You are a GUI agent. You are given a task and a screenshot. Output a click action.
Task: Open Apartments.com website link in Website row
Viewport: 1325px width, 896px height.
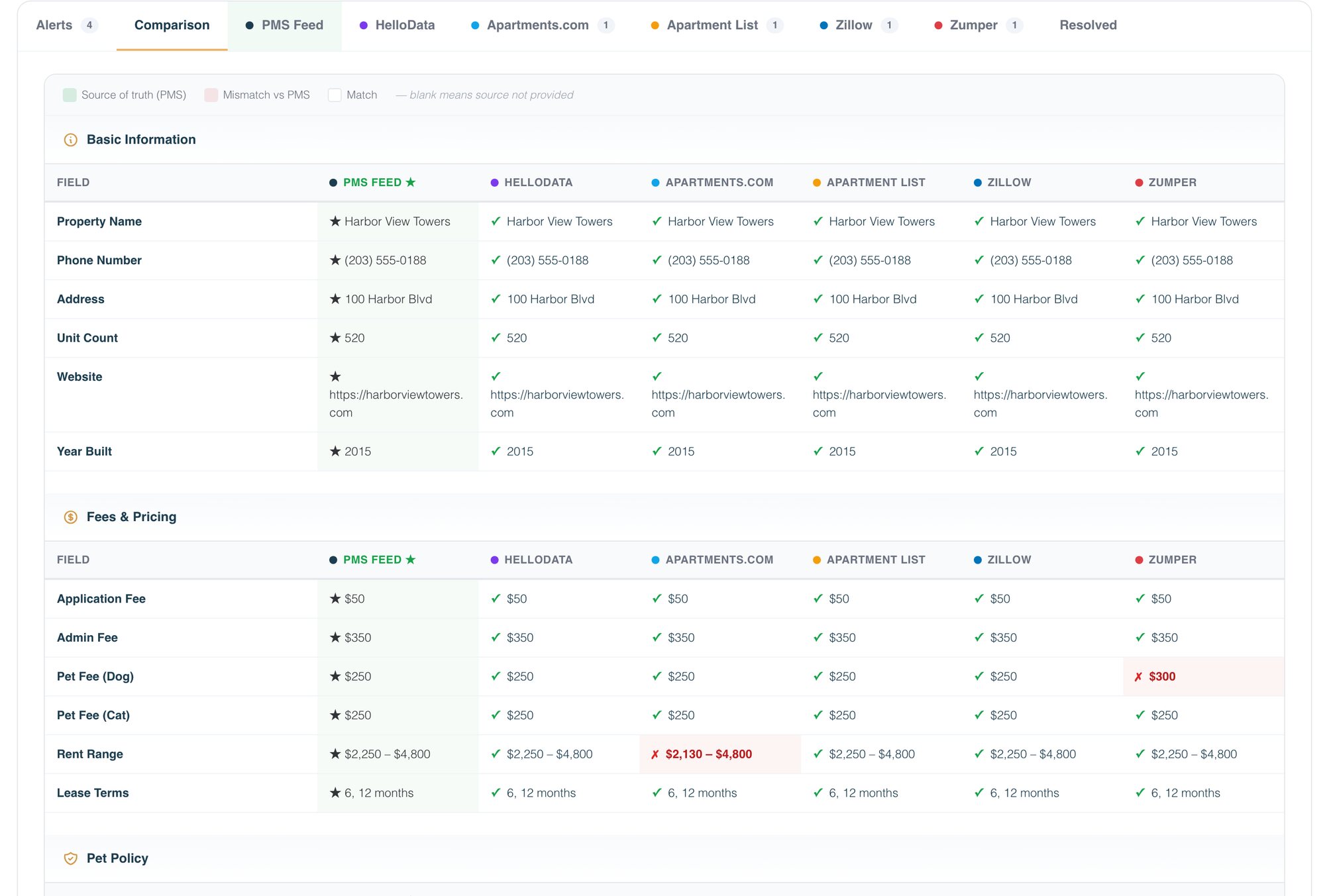click(718, 403)
